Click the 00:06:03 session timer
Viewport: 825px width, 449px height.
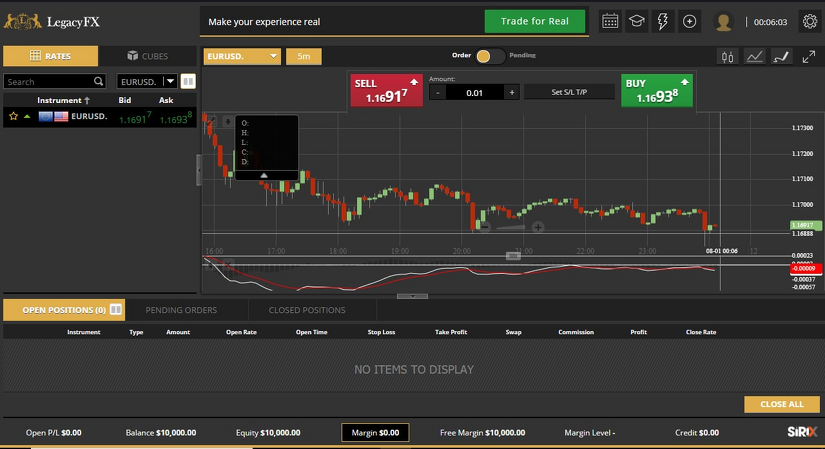(770, 22)
